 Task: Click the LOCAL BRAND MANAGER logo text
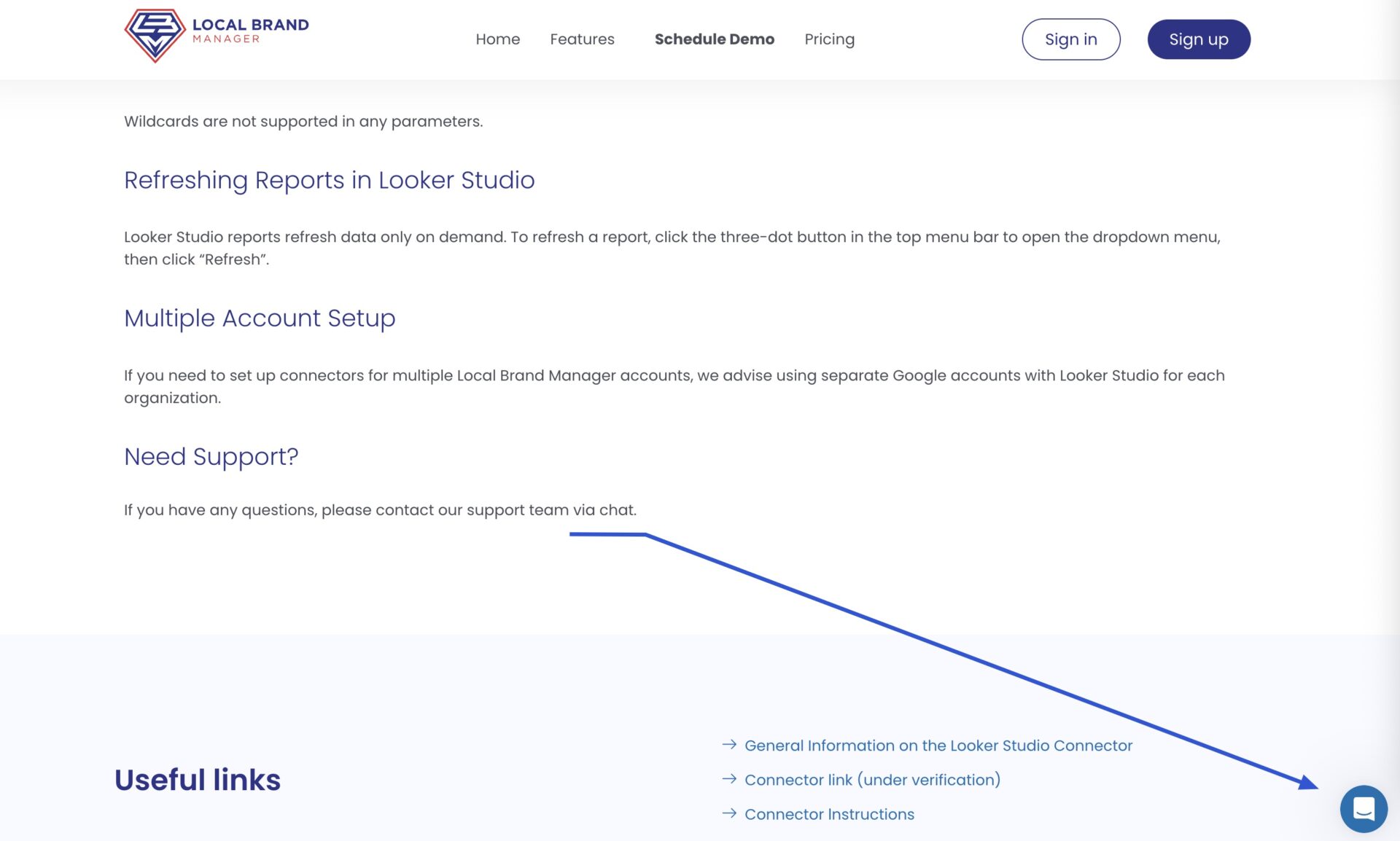[250, 31]
